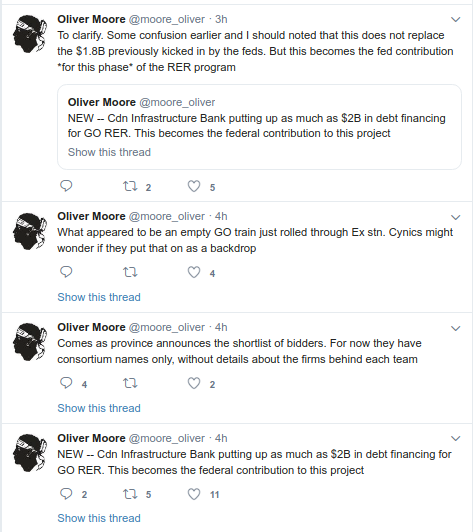Retweet the shortlist of bidders tweet

[130, 383]
